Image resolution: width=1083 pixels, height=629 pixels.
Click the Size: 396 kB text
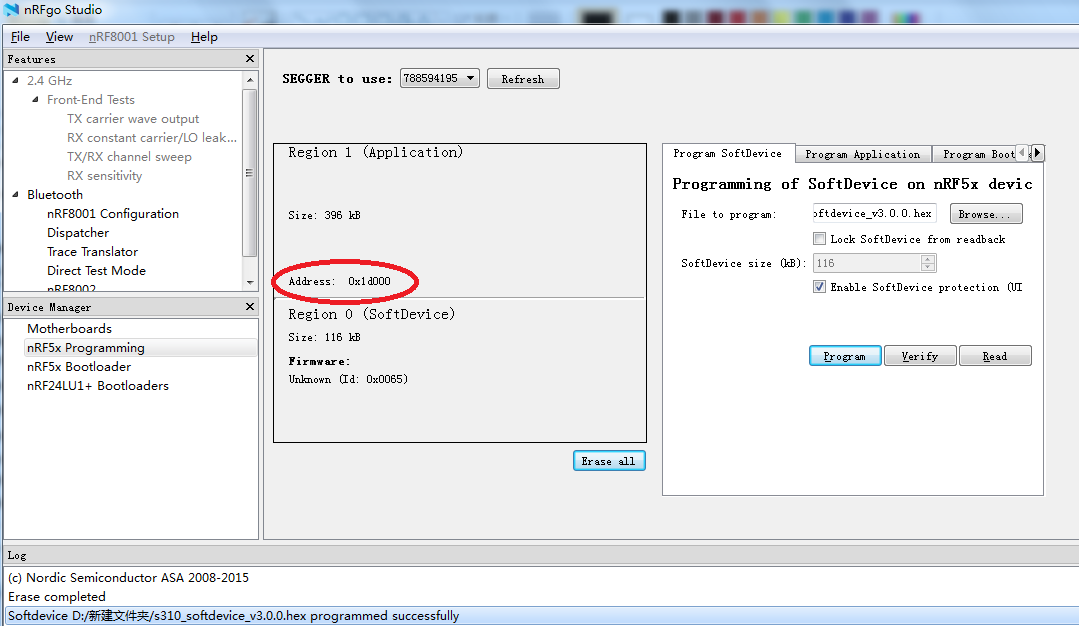tap(324, 215)
